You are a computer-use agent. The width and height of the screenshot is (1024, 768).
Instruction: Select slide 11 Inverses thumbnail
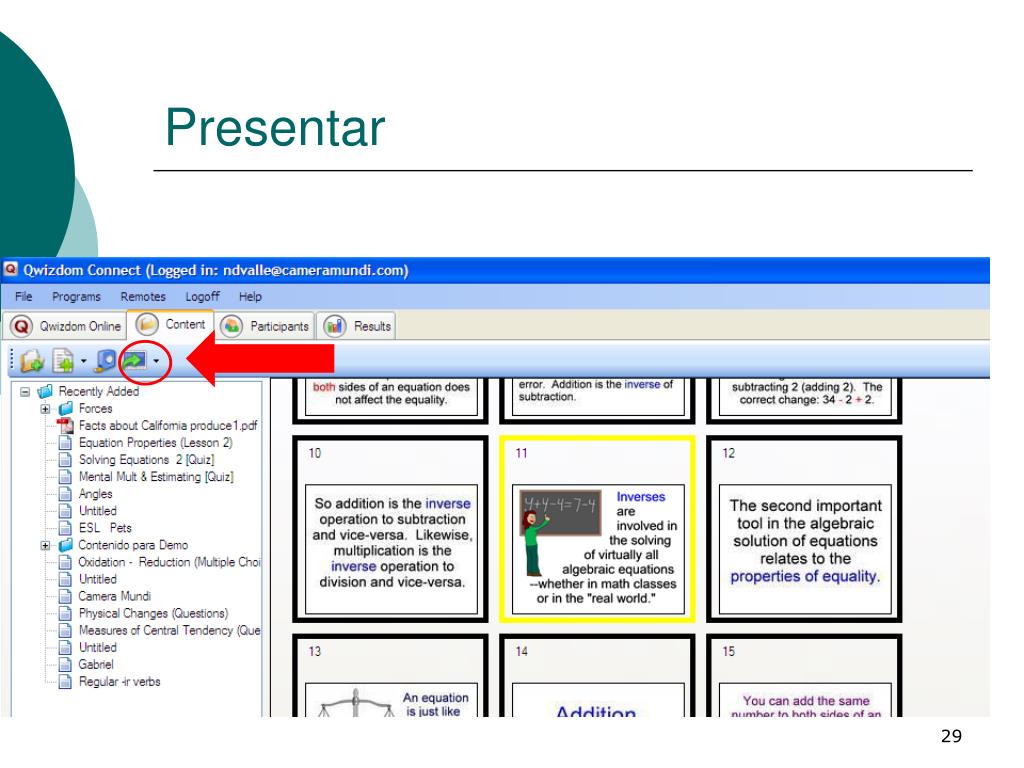(597, 529)
